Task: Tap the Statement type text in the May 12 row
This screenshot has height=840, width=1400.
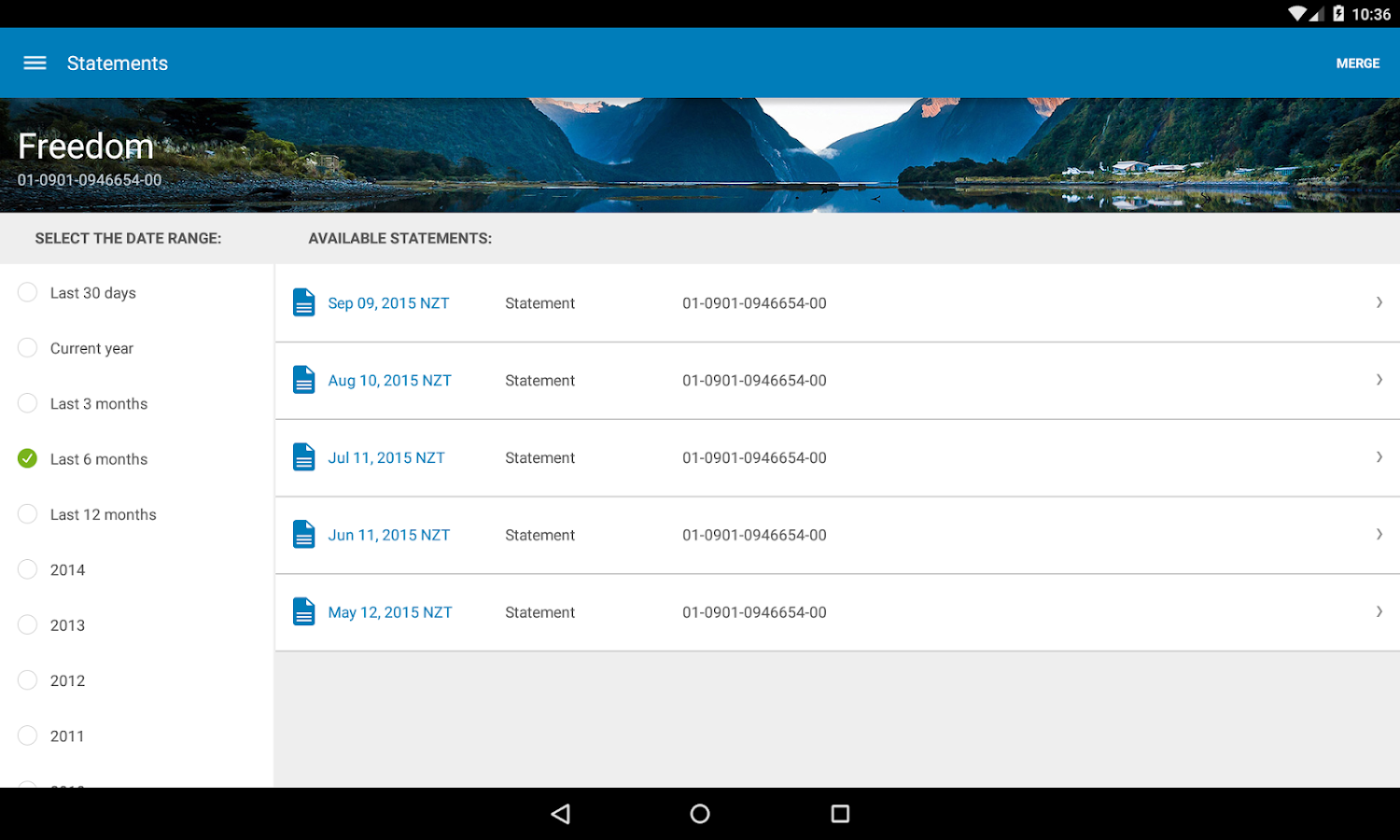Action: (539, 613)
